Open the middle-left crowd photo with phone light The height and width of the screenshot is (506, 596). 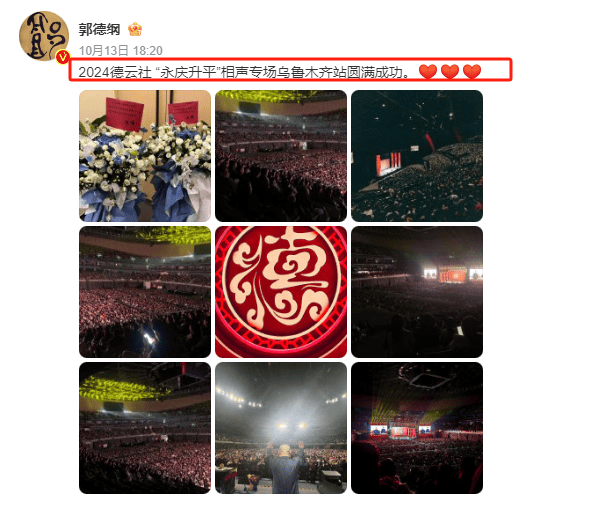pos(145,292)
